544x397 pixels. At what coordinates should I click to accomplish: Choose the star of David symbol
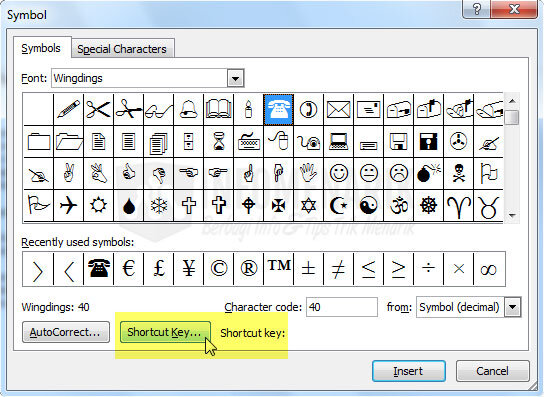tap(308, 205)
